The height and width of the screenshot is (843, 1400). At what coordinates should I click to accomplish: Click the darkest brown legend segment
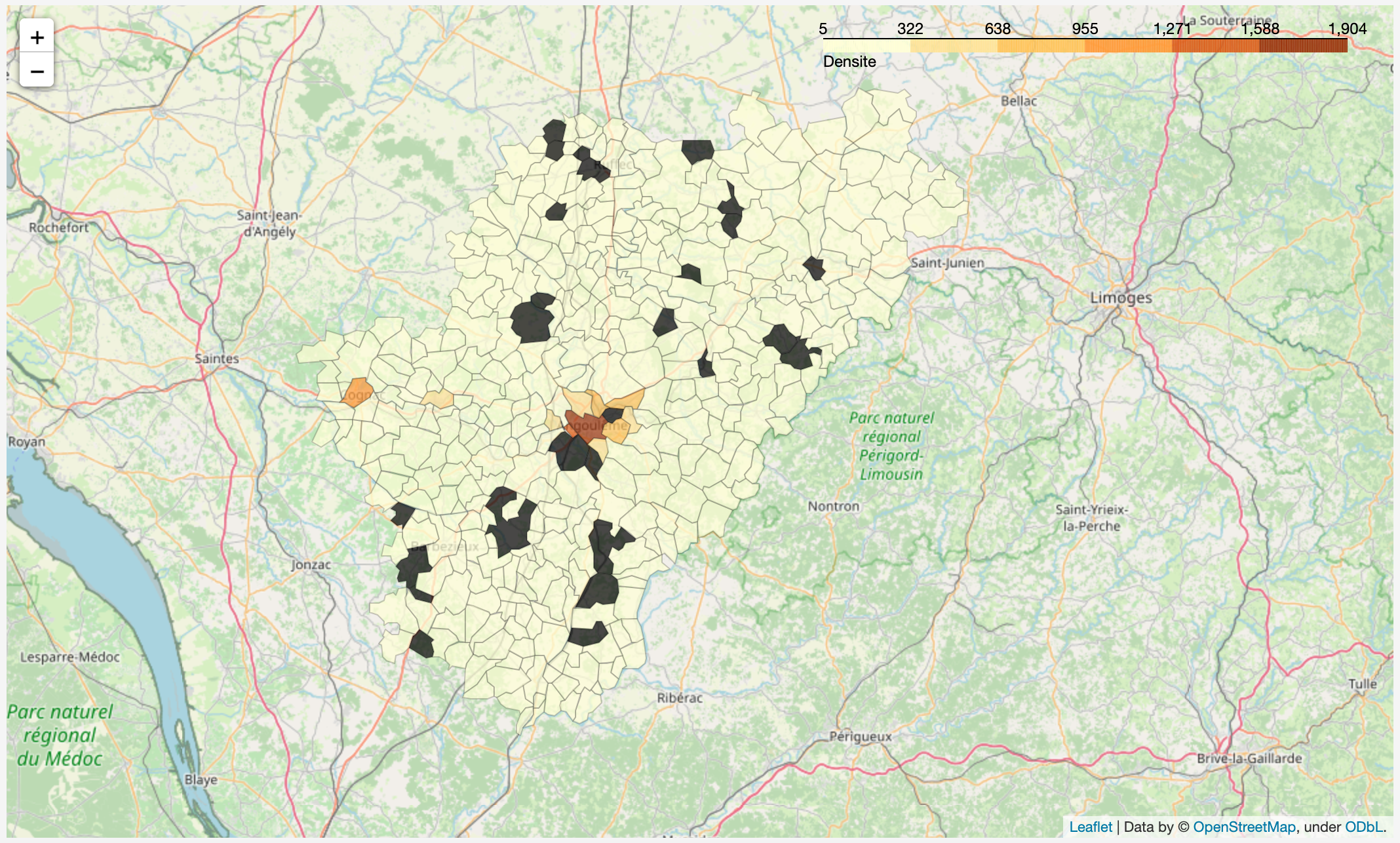click(x=1303, y=46)
